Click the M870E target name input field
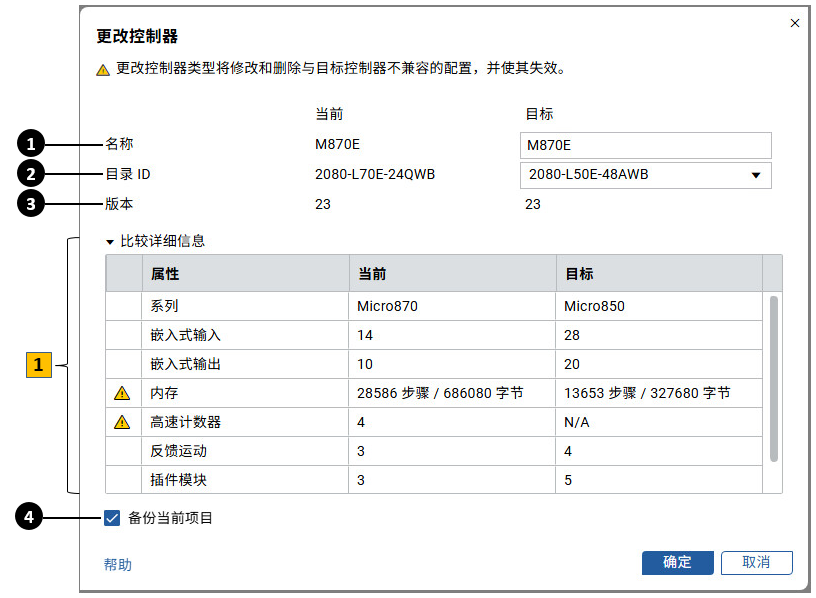The height and width of the screenshot is (598, 816). (x=645, y=145)
